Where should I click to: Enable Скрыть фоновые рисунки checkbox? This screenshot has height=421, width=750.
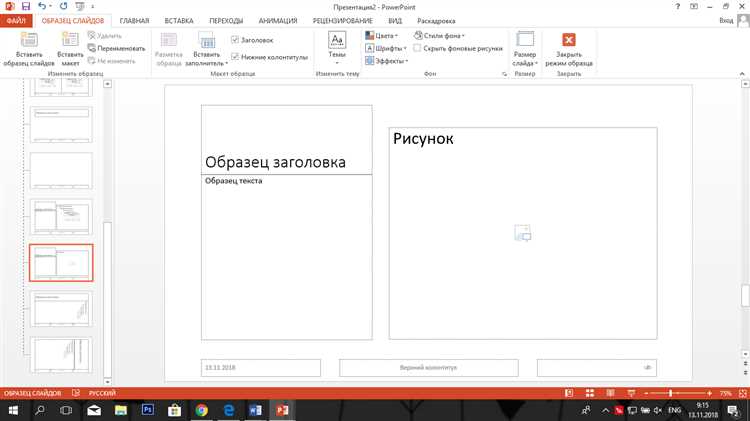pos(416,47)
